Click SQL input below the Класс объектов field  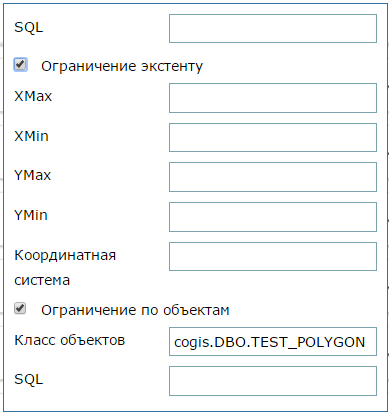coord(273,381)
